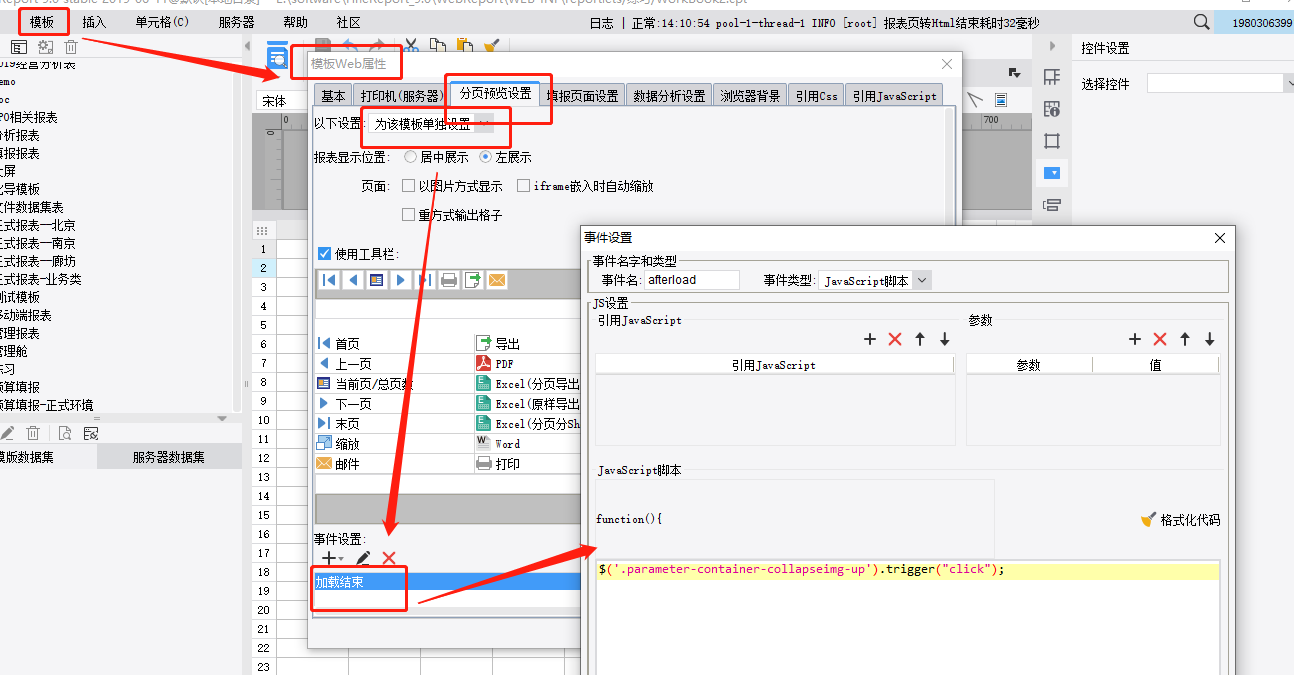
Task: Open the 事件类型 JavaScript脚本 dropdown
Action: 875,281
